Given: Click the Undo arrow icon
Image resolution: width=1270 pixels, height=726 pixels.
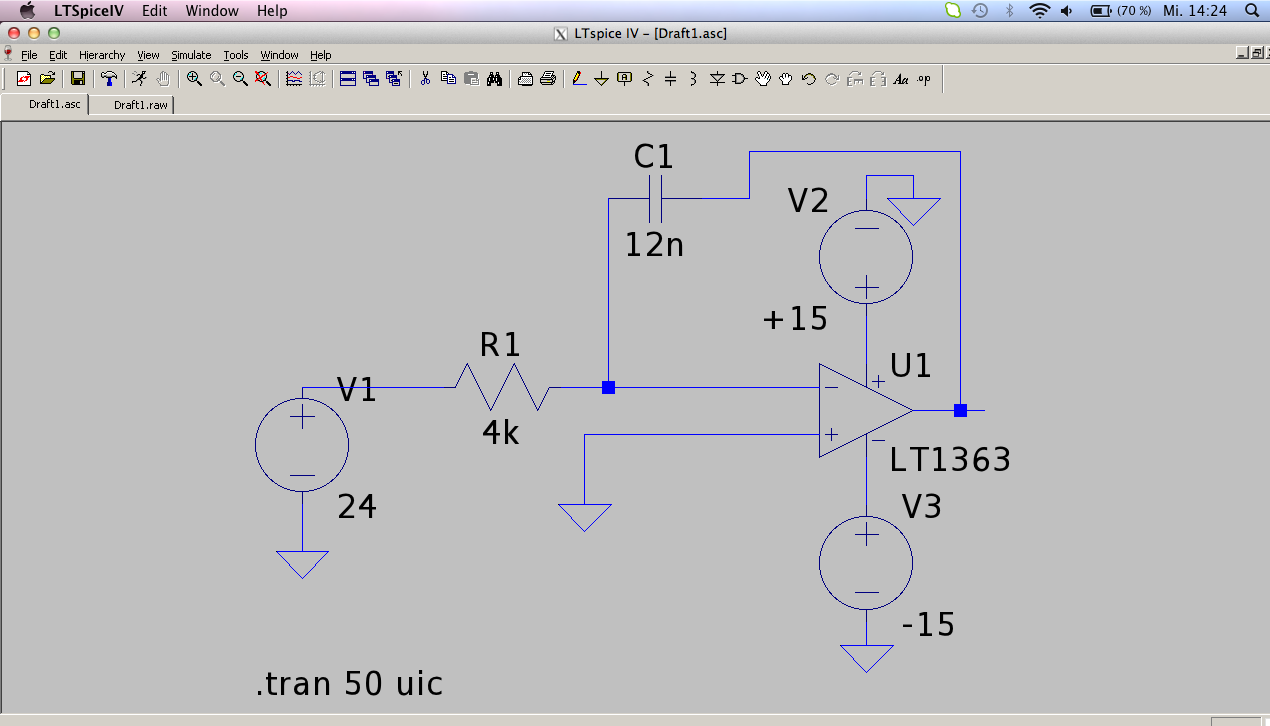Looking at the screenshot, I should [x=808, y=79].
